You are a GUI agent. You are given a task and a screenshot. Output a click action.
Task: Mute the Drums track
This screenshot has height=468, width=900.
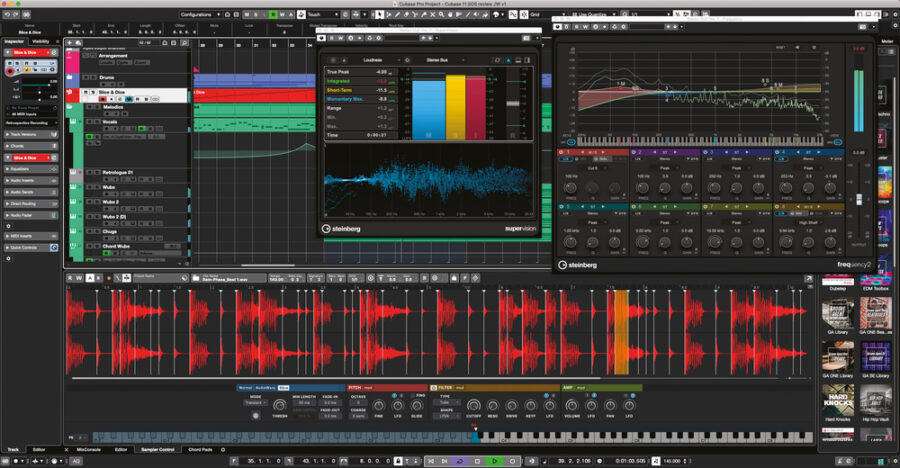point(87,77)
